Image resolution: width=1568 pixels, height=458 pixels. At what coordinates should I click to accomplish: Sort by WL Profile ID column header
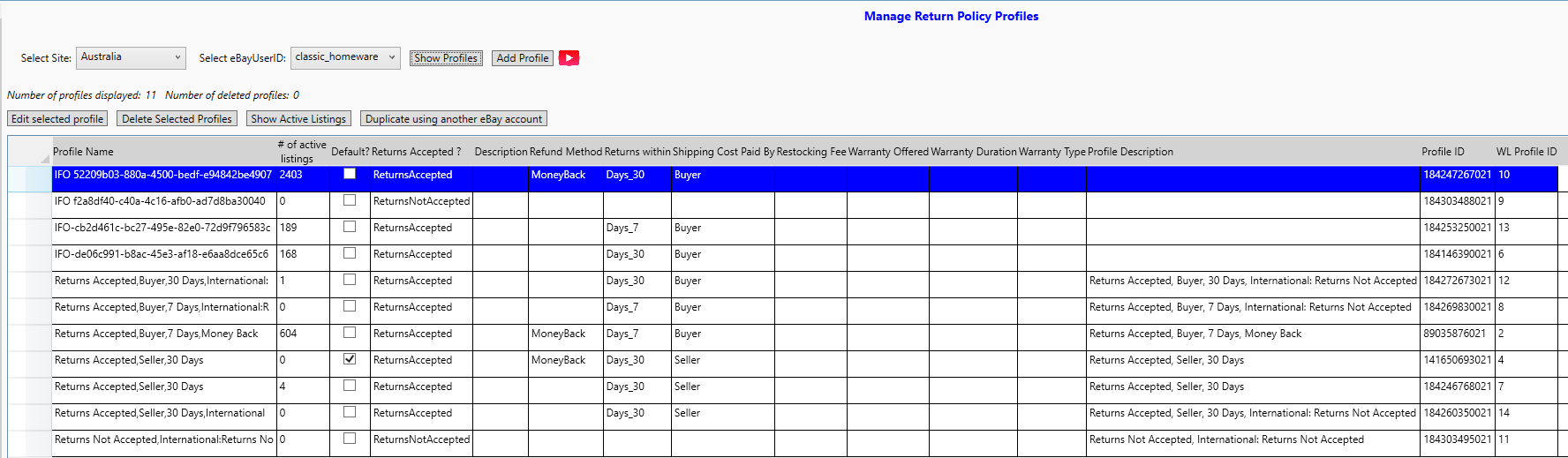point(1527,152)
